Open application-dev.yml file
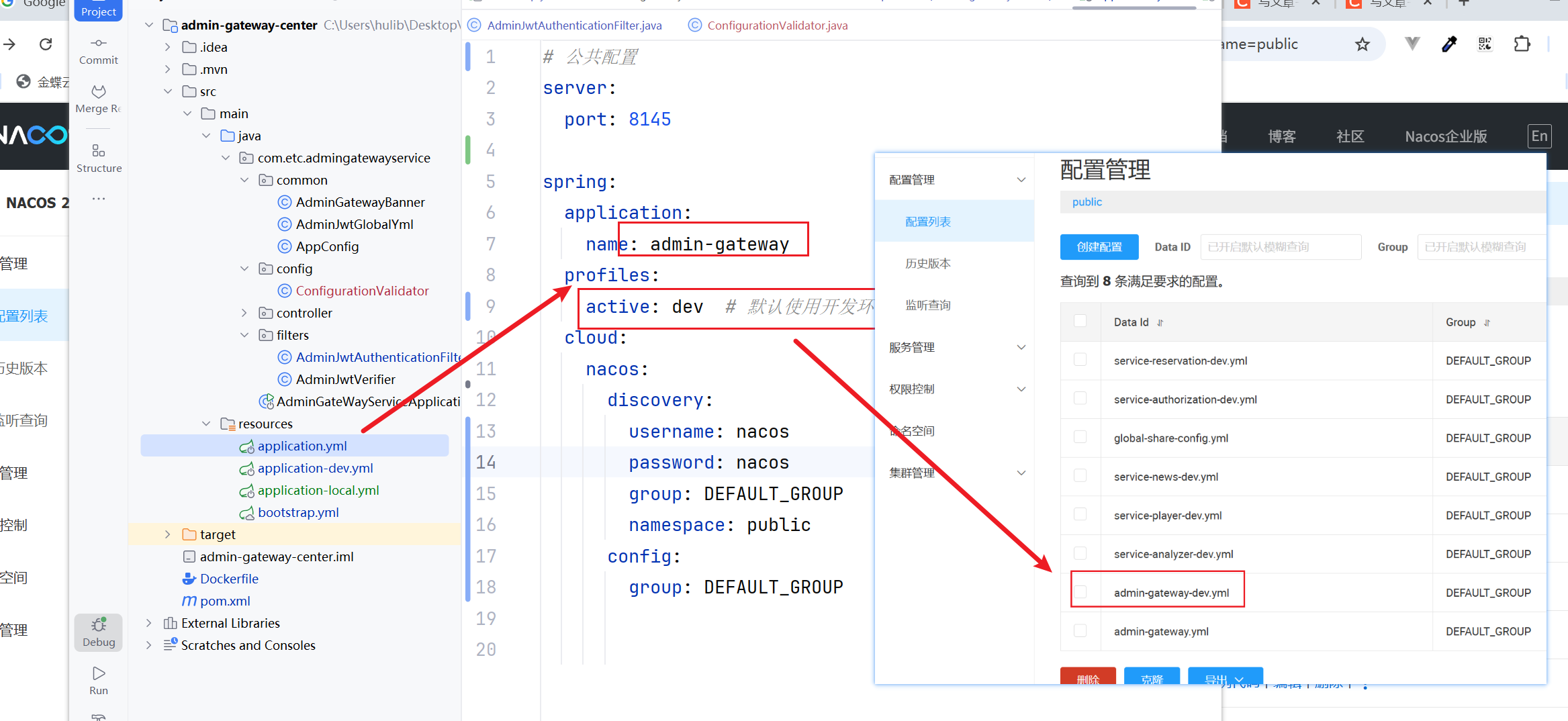The image size is (1568, 721). (x=315, y=468)
